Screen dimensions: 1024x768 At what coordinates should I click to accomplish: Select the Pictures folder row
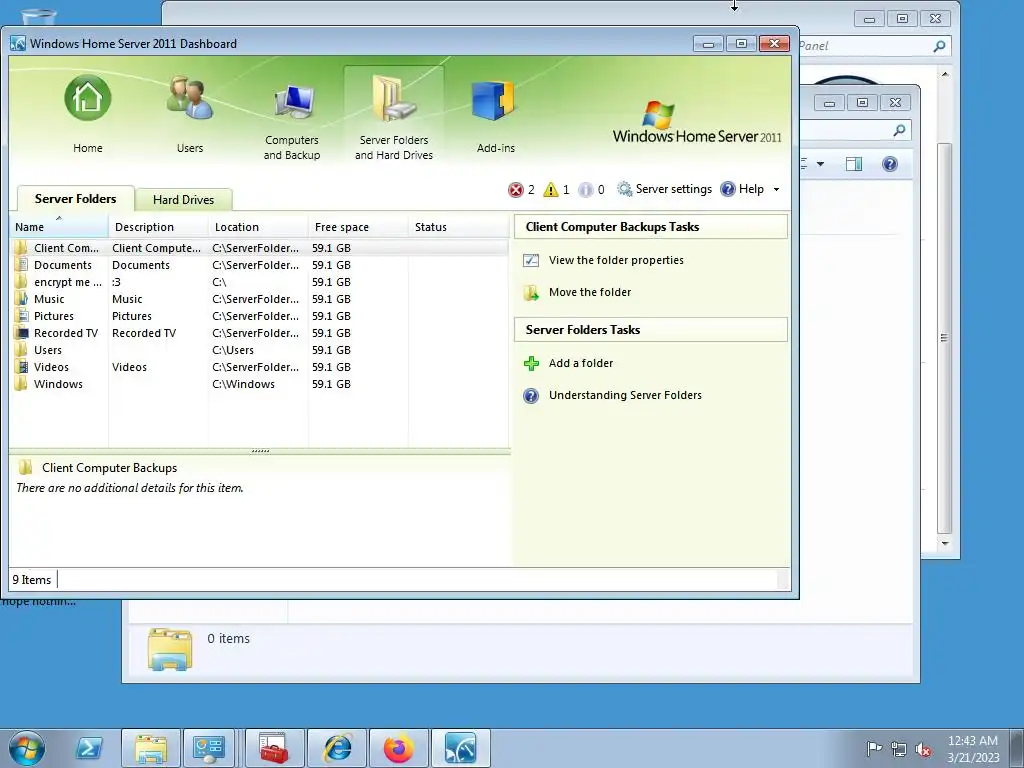tap(259, 316)
